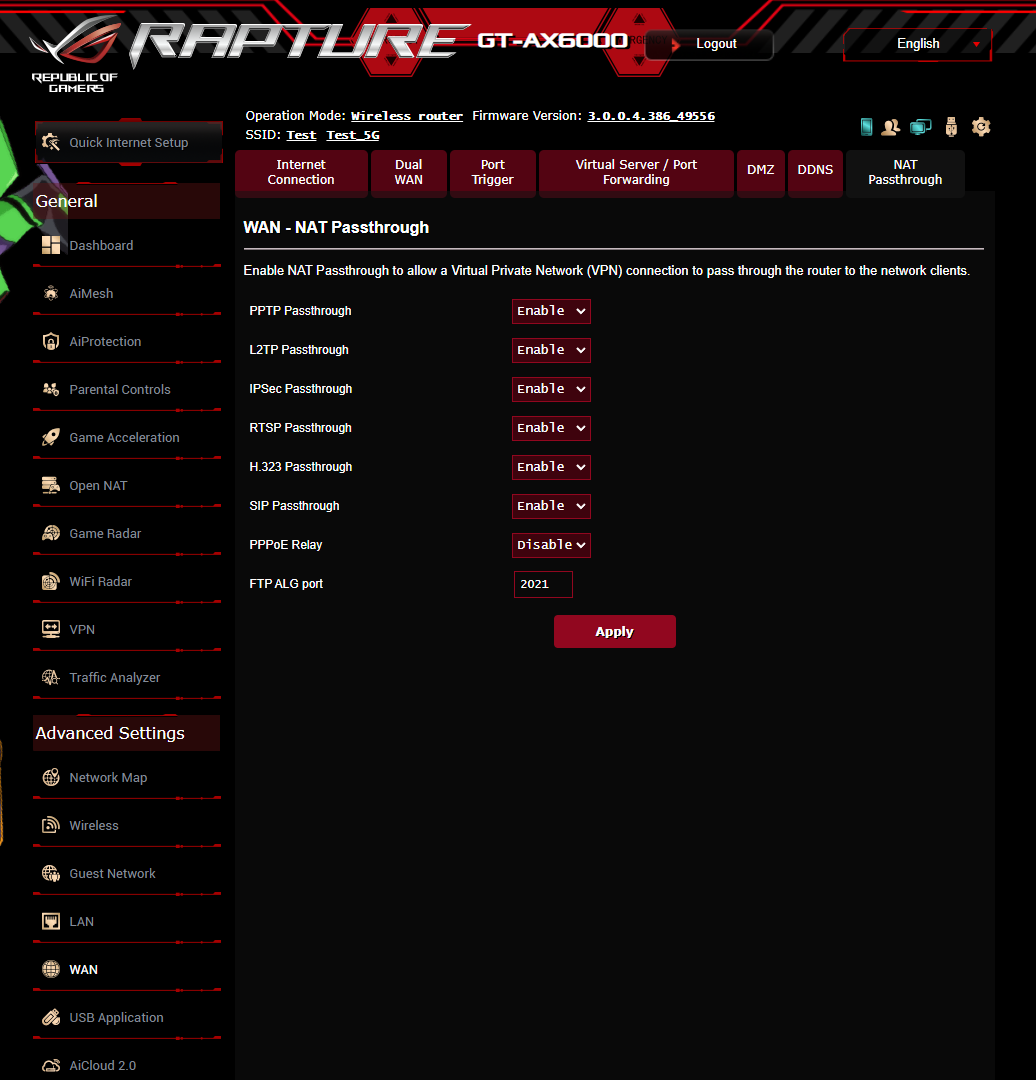Open the Quick Internet Setup label
This screenshot has height=1080, width=1036.
pos(129,143)
